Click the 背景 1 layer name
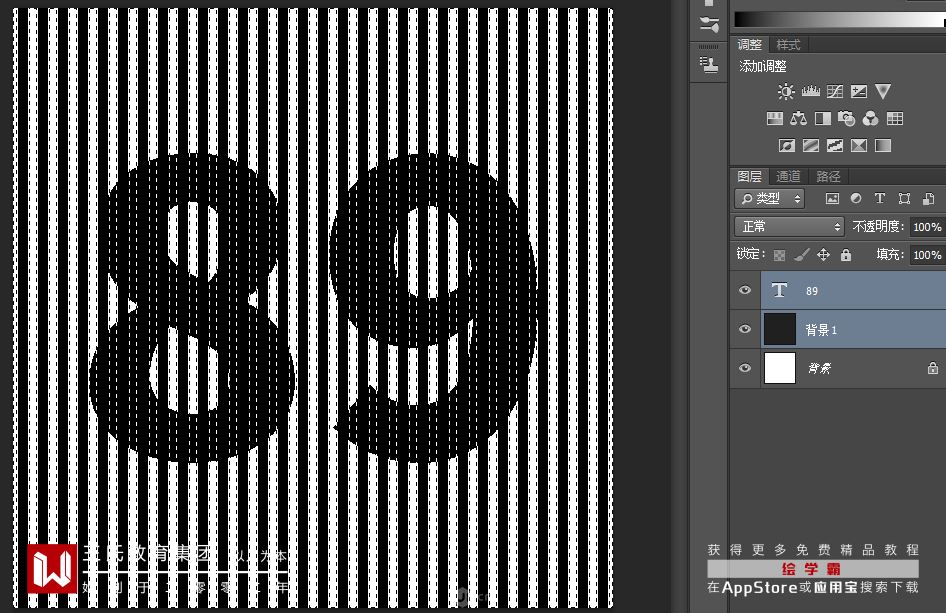The height and width of the screenshot is (613, 946). click(x=821, y=329)
